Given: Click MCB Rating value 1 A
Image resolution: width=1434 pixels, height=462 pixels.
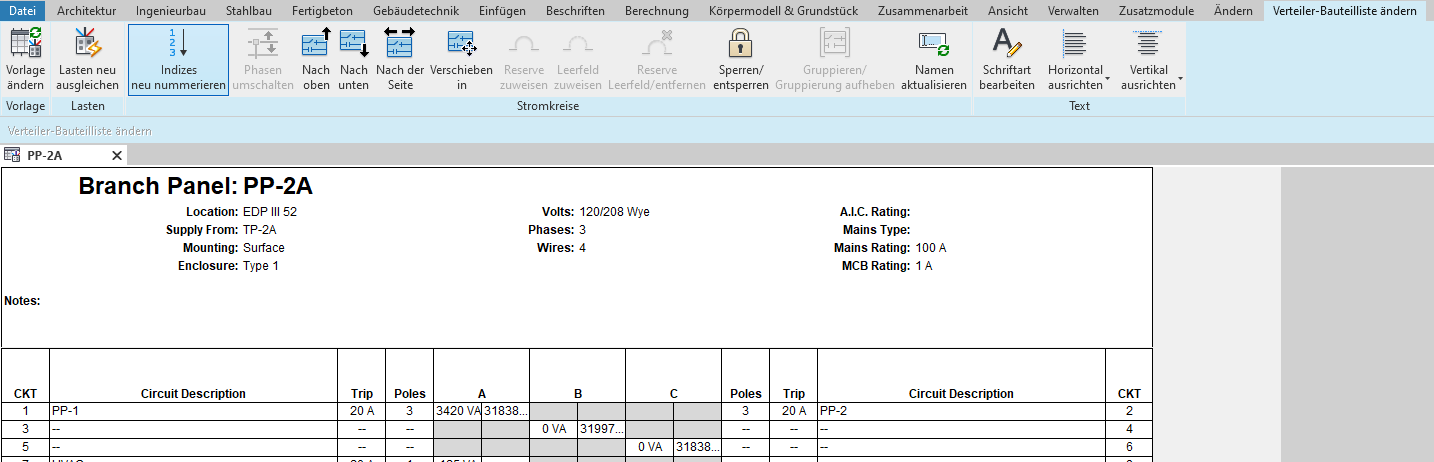Looking at the screenshot, I should (x=923, y=266).
